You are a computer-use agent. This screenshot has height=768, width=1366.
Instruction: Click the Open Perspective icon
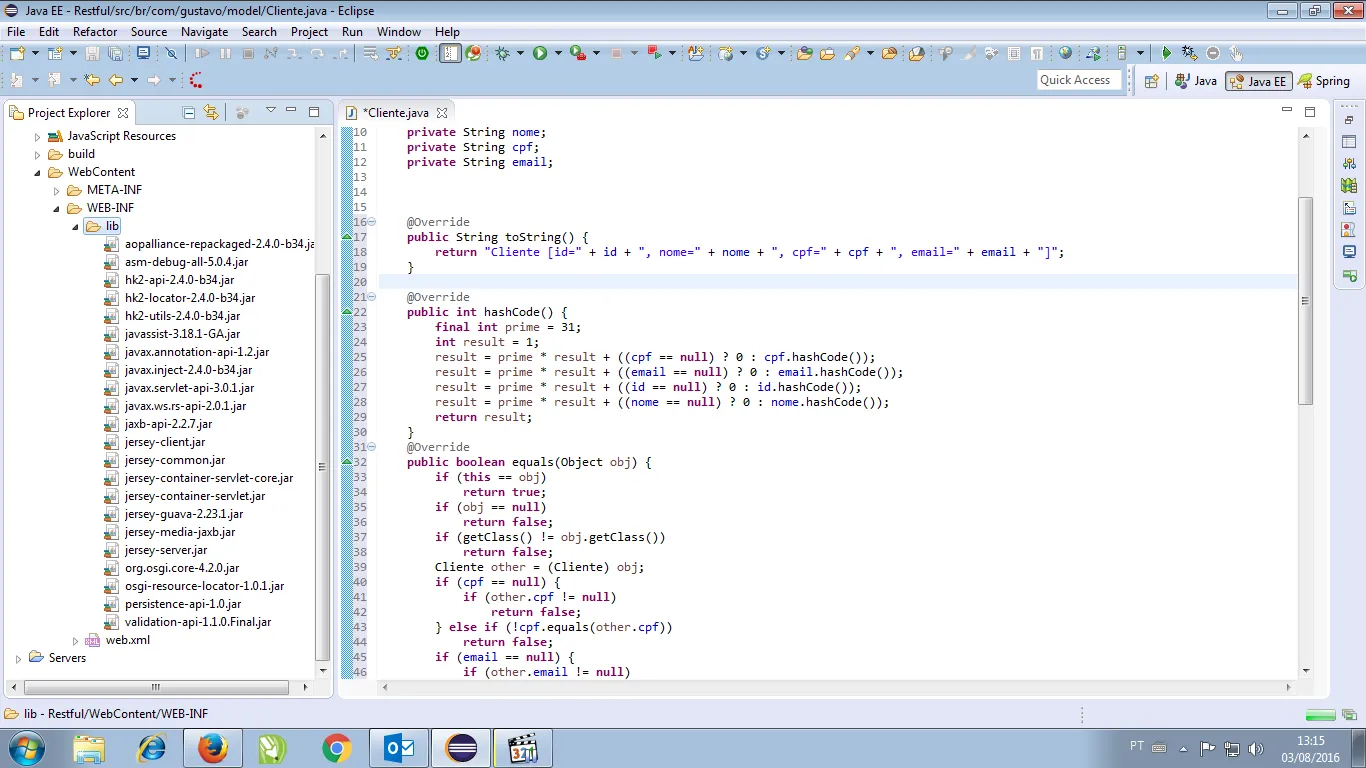[1151, 81]
